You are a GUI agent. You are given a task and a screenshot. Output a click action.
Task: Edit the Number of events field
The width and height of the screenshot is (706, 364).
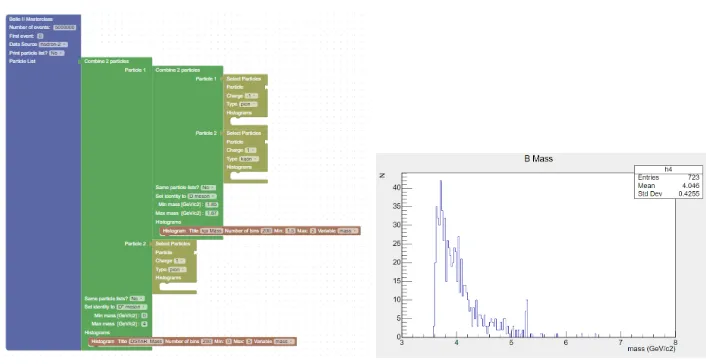click(64, 27)
